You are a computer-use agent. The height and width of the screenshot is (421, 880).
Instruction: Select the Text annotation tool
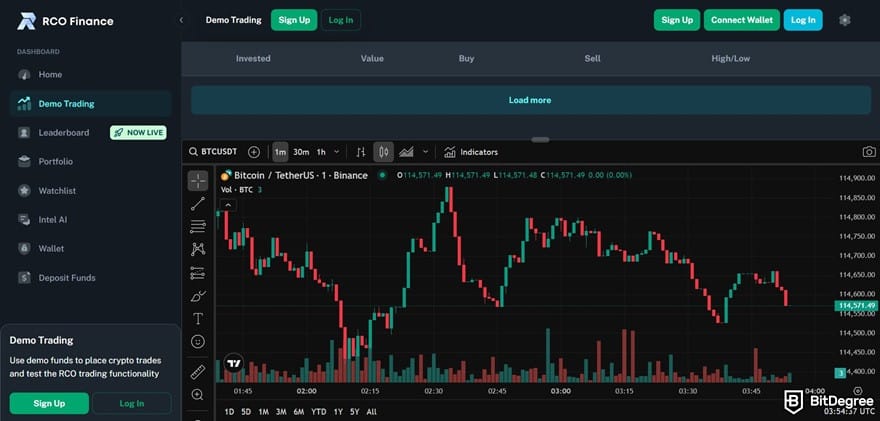(198, 319)
